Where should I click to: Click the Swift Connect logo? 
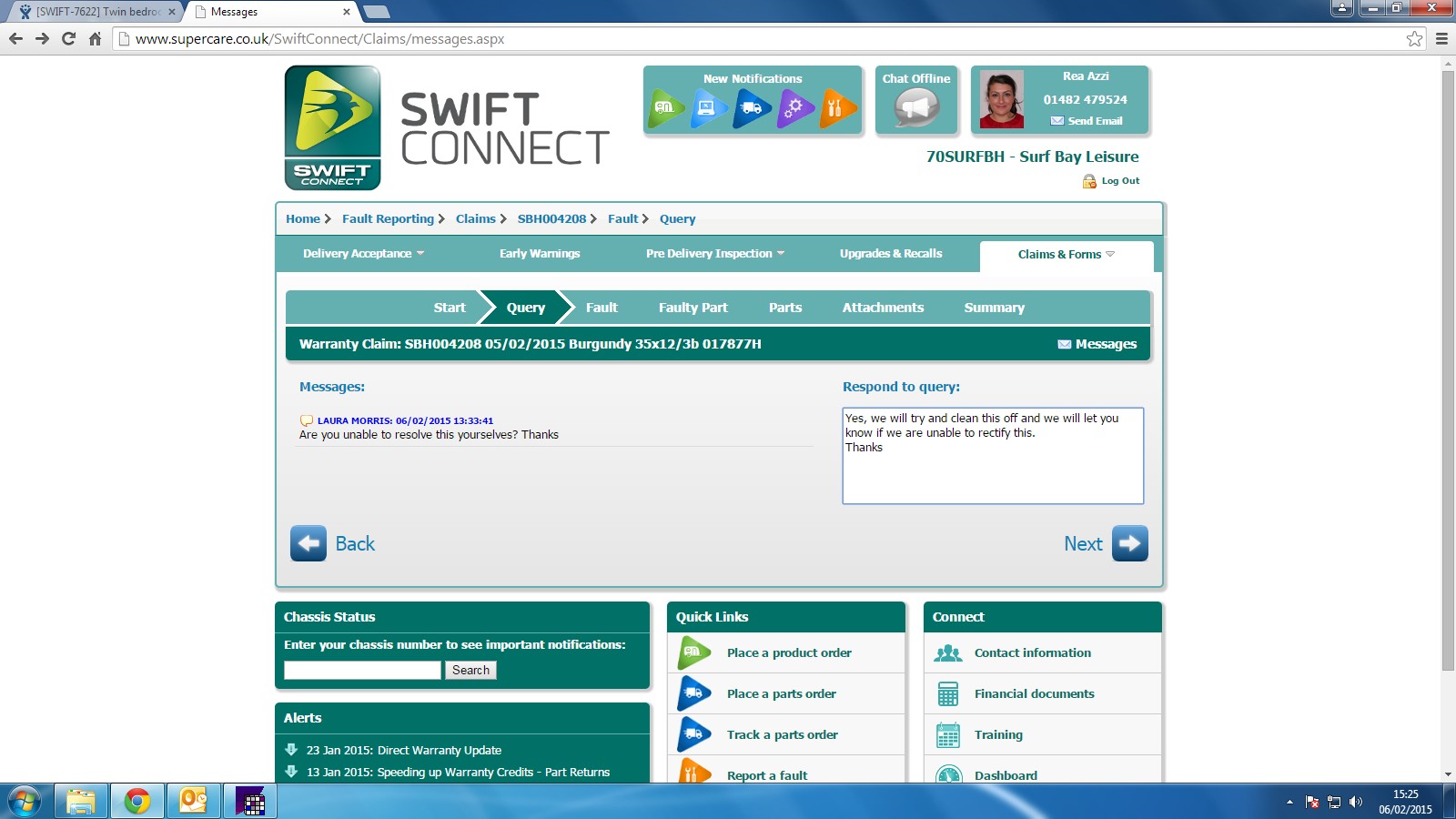click(332, 127)
